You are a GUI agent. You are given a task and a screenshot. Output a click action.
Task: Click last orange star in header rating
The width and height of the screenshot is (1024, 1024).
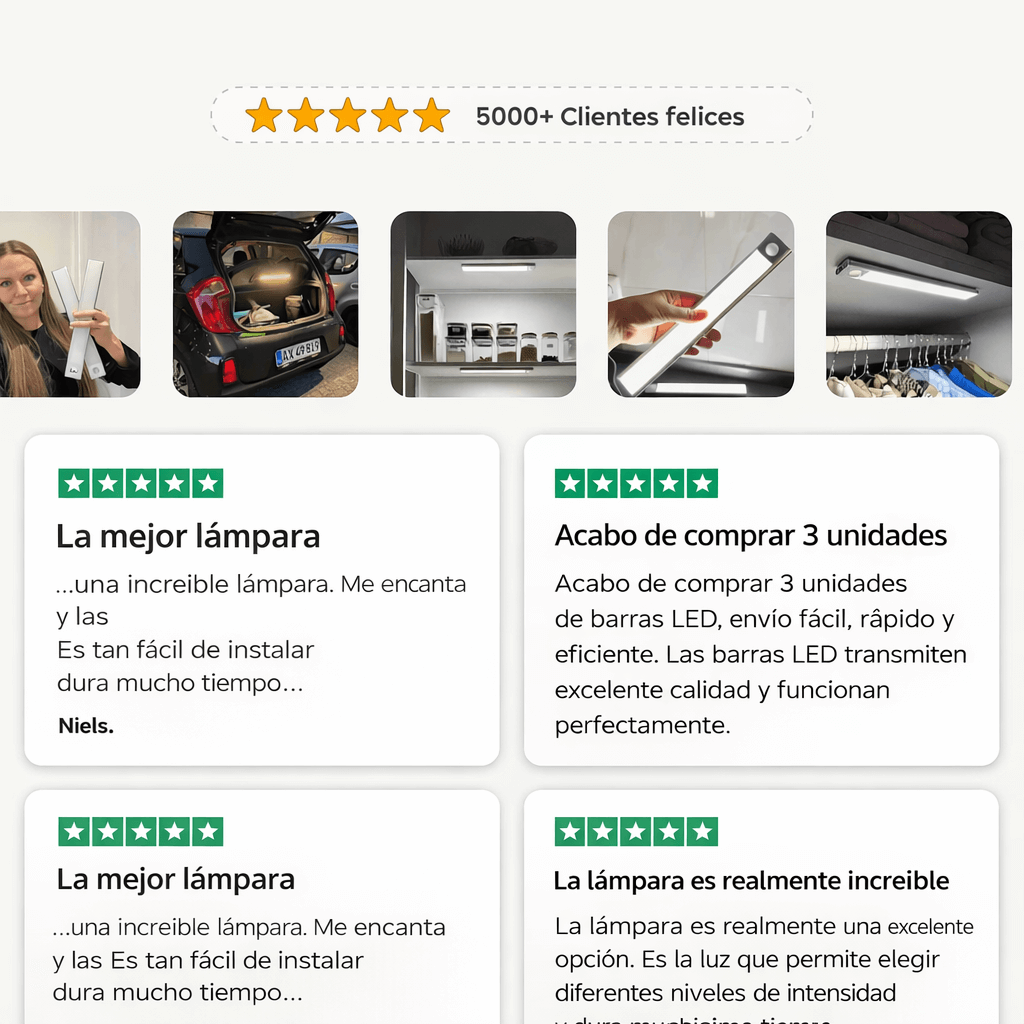[x=432, y=116]
